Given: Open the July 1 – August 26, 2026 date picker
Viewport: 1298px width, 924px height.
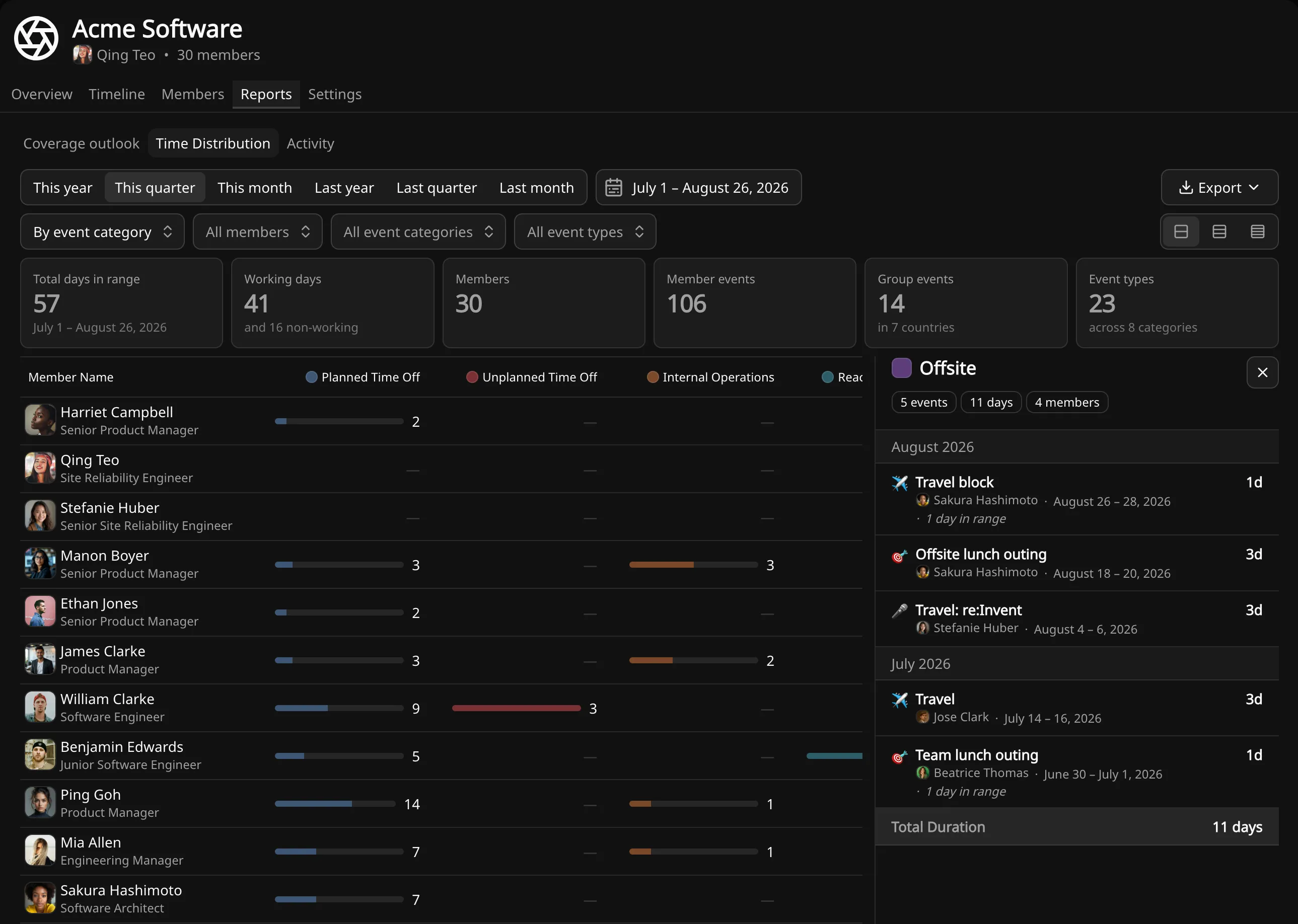Looking at the screenshot, I should [698, 187].
